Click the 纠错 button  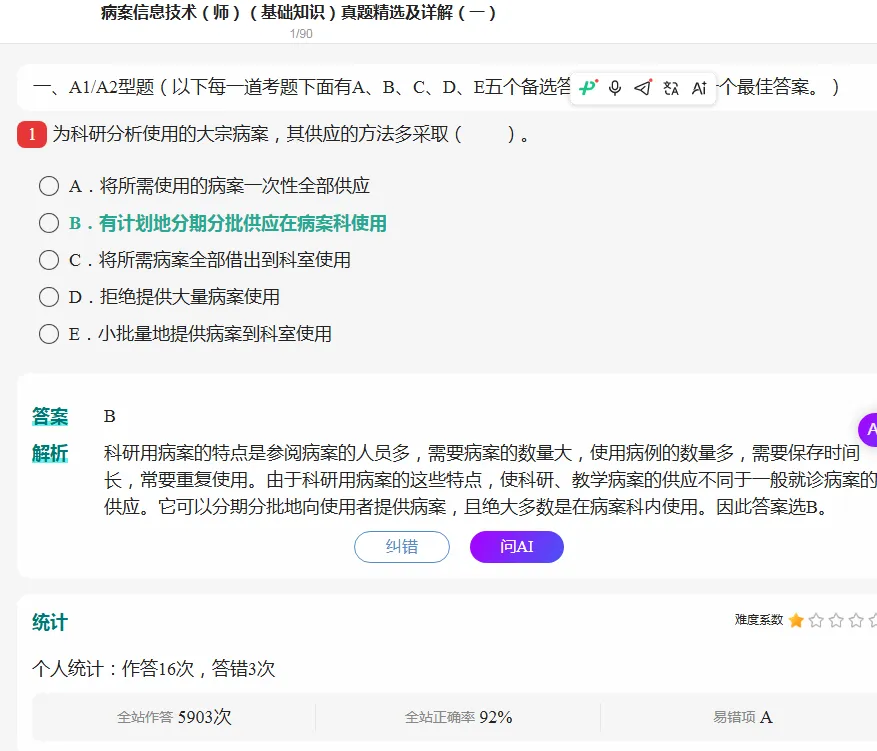click(402, 547)
